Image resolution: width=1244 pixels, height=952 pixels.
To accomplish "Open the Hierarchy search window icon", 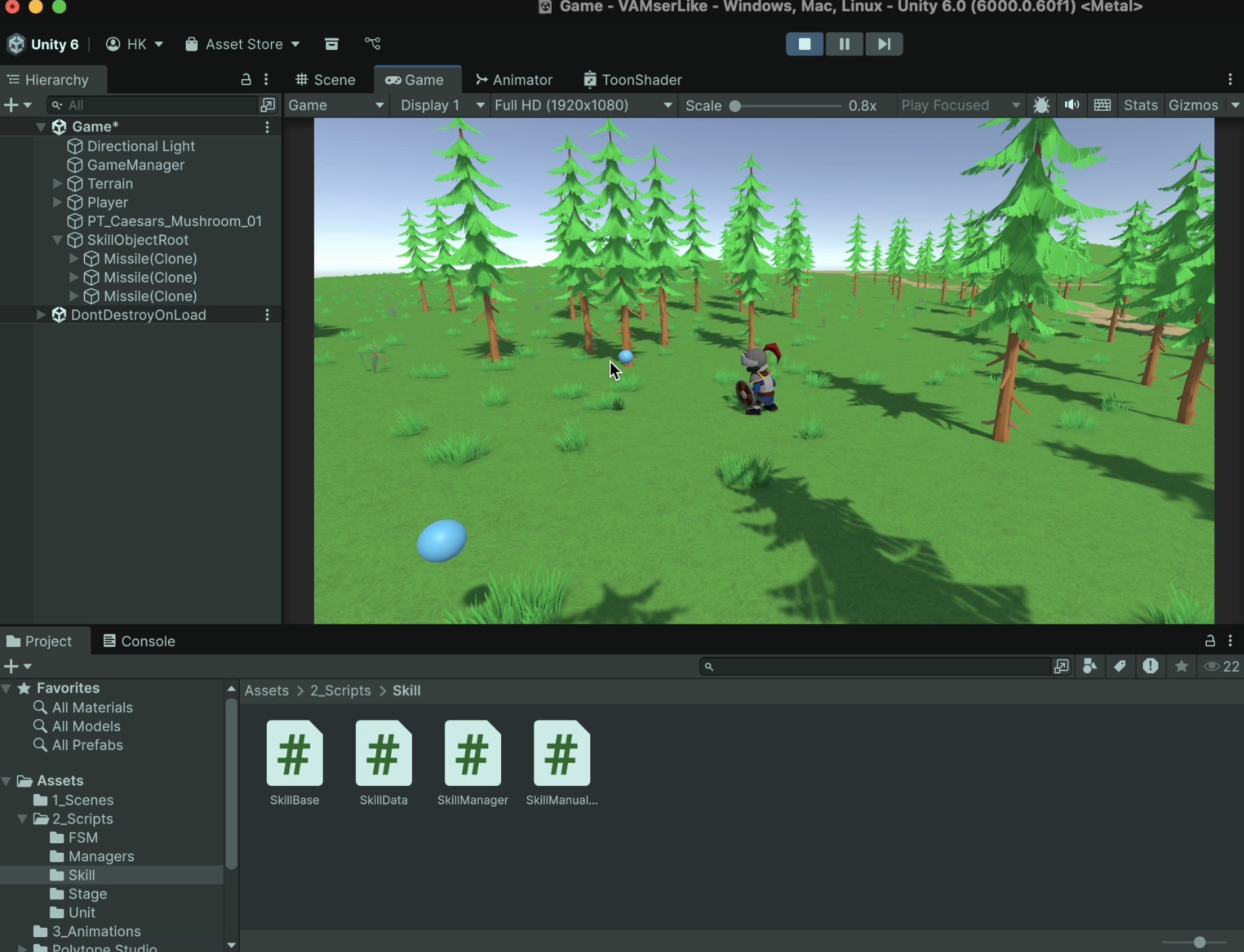I will (268, 105).
